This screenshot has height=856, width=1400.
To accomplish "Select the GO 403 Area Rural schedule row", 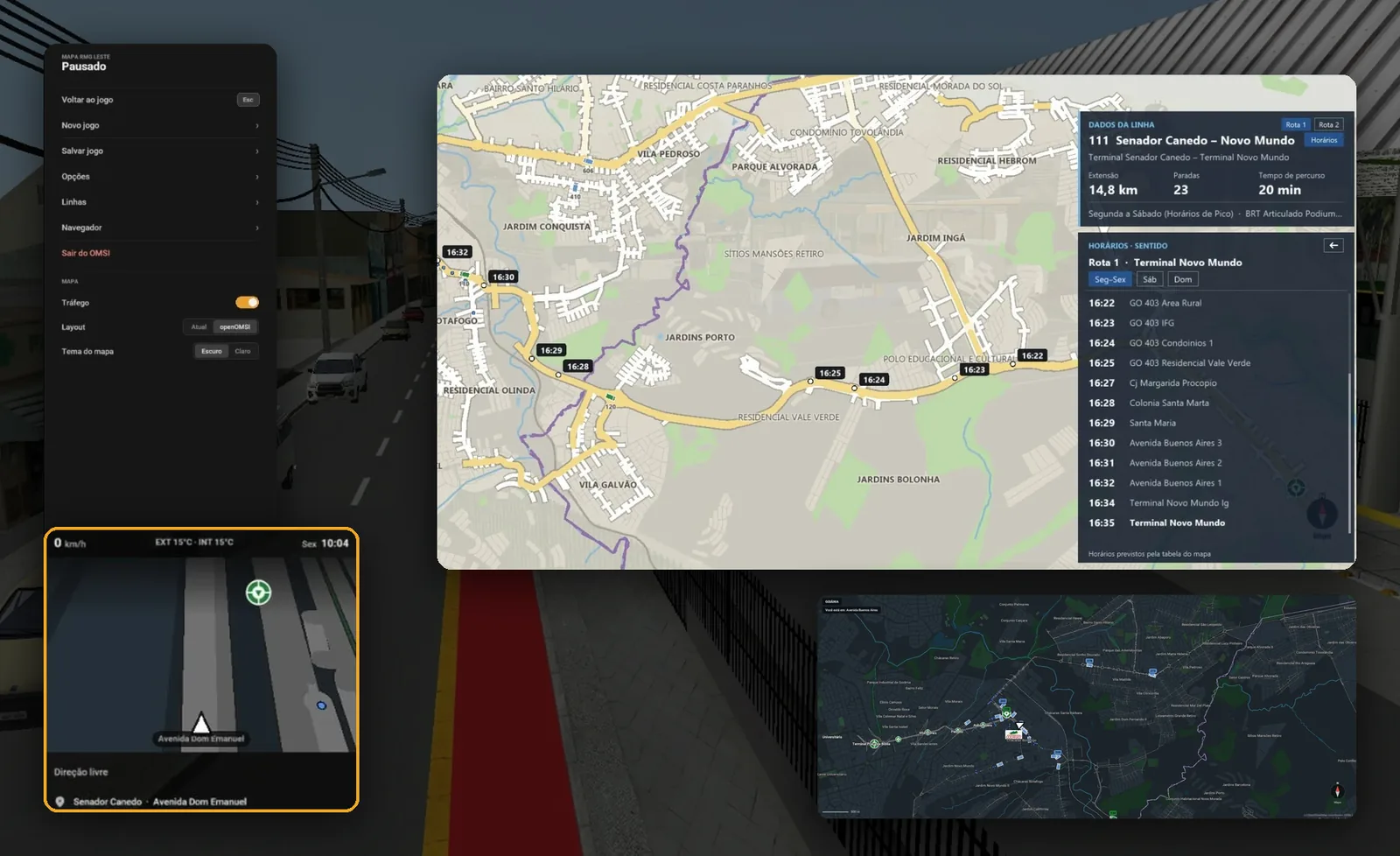I will 1214,303.
